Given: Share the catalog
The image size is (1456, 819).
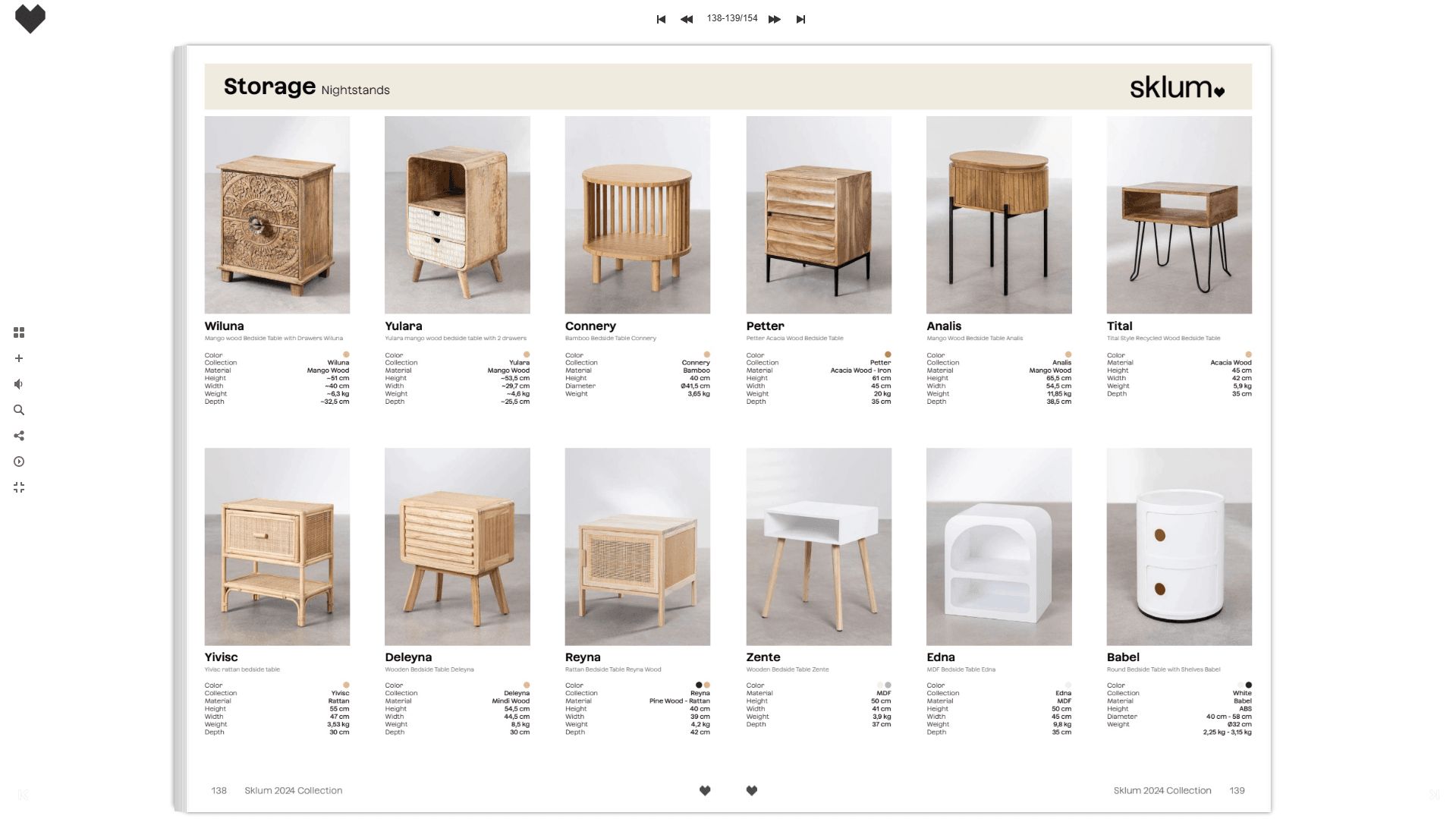Looking at the screenshot, I should [18, 435].
